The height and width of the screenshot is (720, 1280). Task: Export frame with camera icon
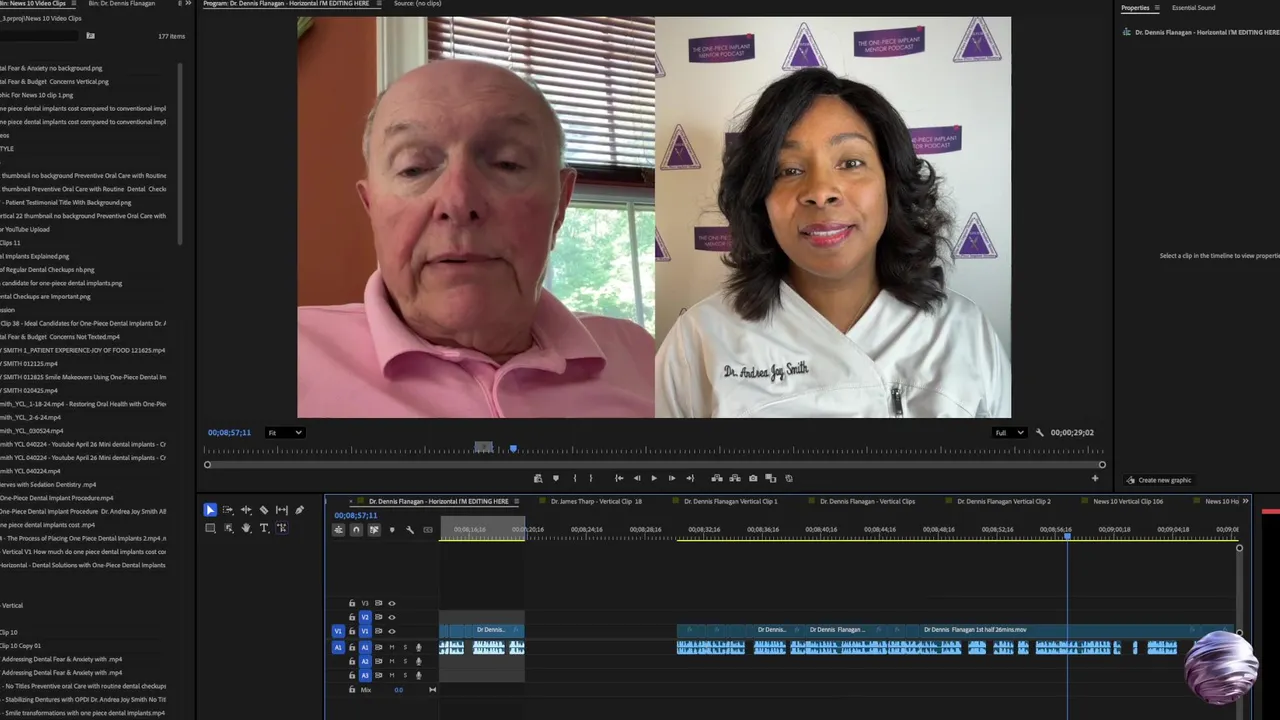(753, 478)
